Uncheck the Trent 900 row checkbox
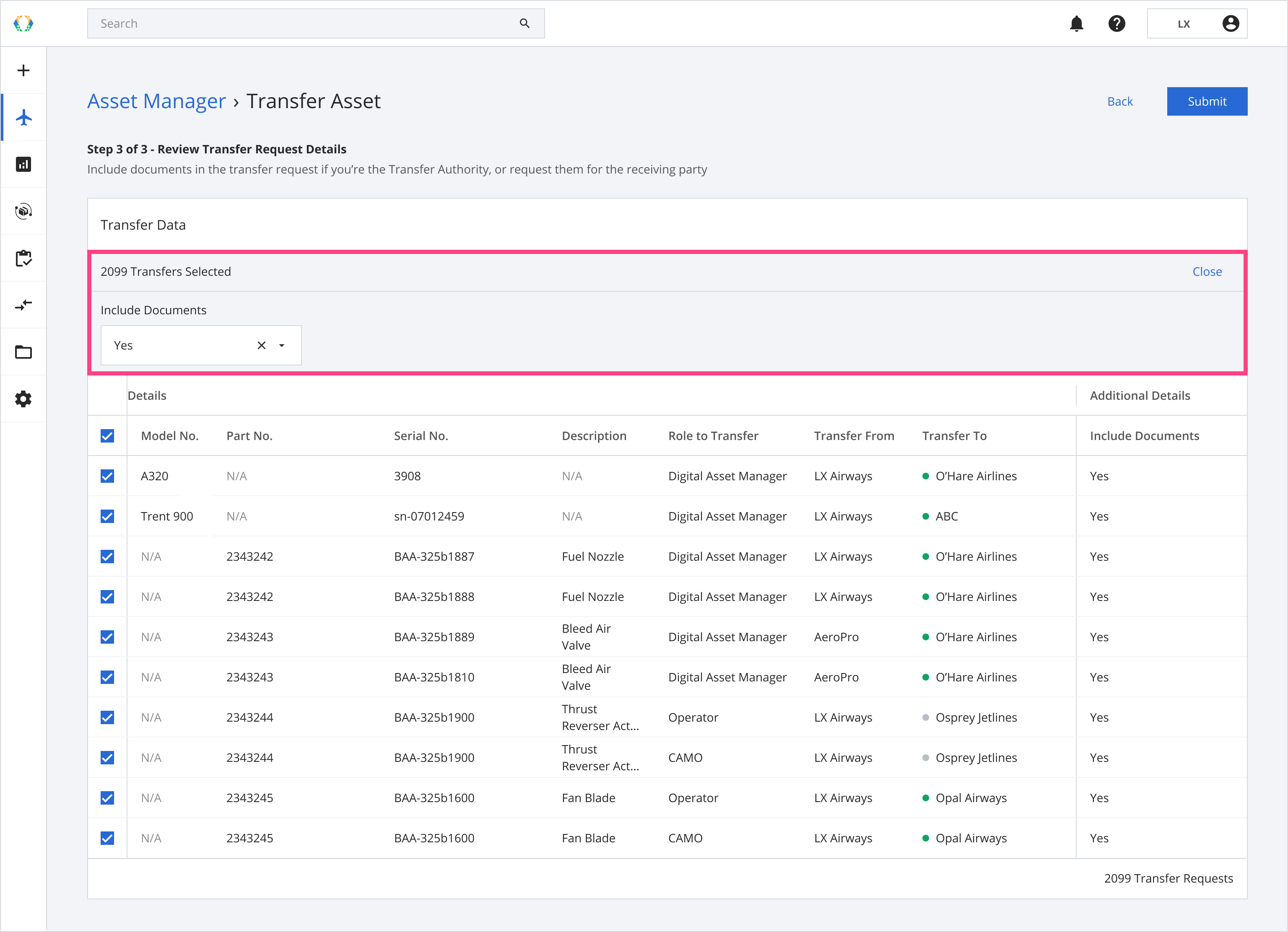The height and width of the screenshot is (932, 1288). [x=107, y=517]
